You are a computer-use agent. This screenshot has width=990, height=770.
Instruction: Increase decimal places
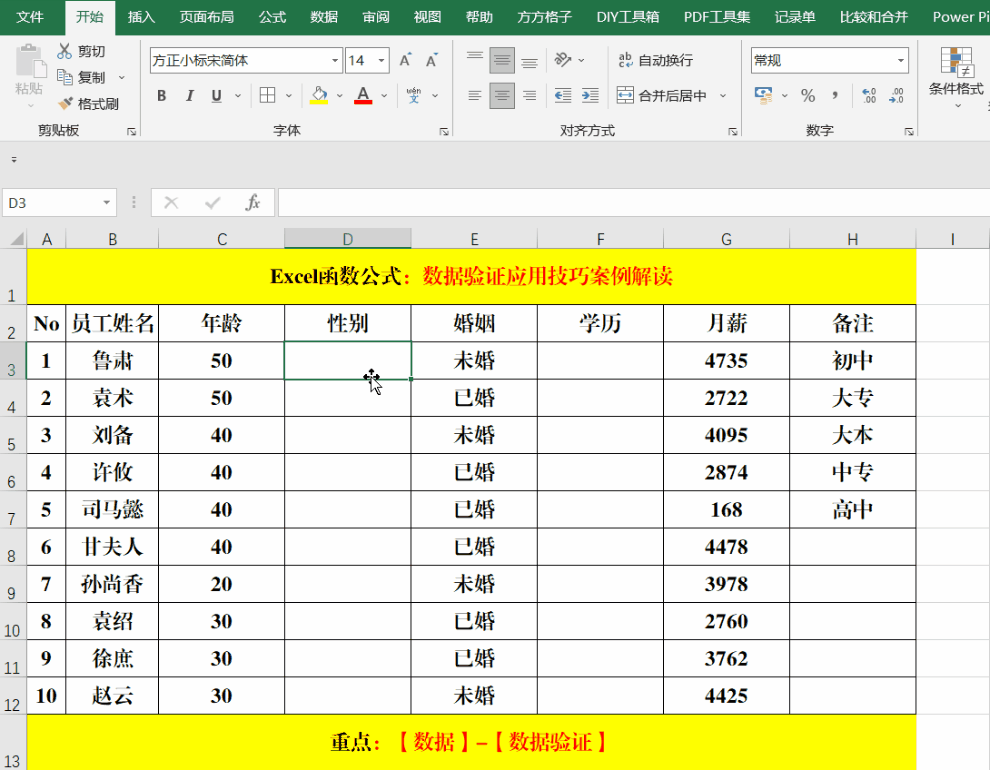click(869, 96)
